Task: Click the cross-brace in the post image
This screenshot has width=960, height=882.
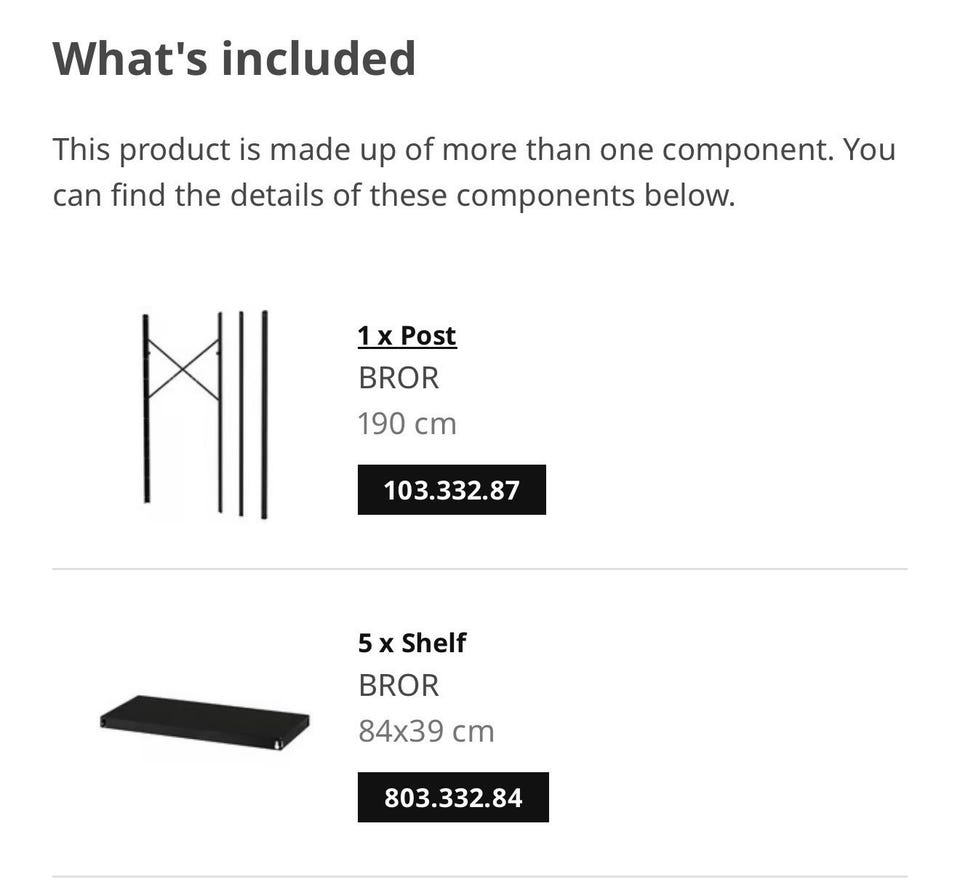Action: tap(183, 369)
